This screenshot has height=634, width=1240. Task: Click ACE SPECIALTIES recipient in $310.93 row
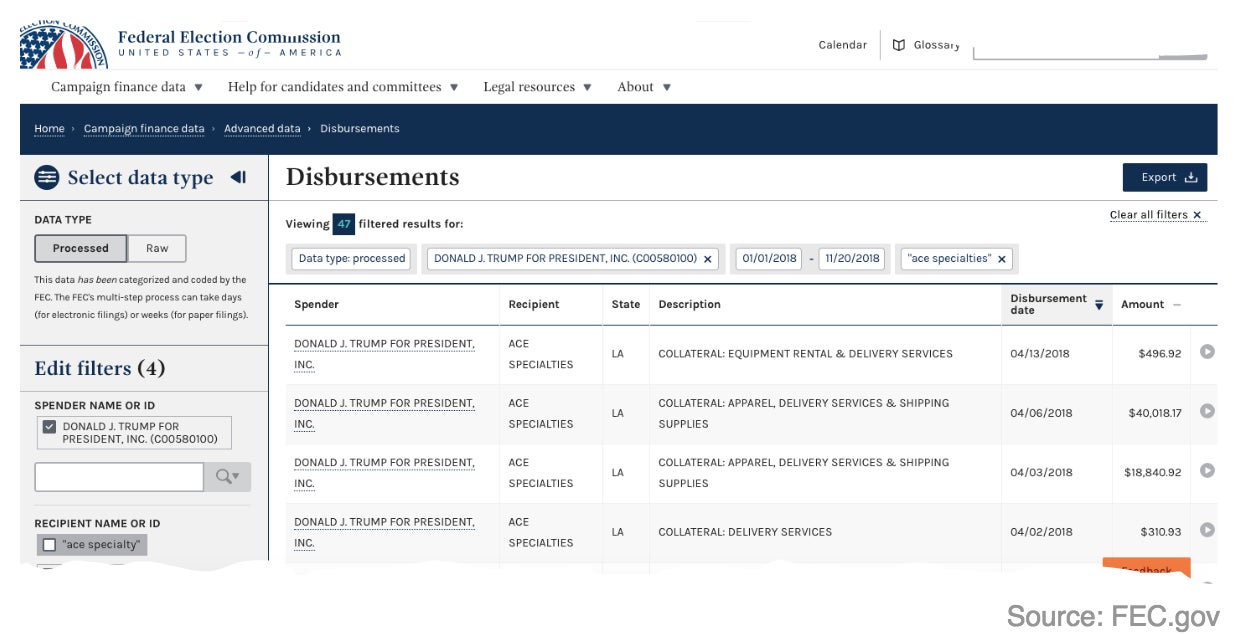(541, 532)
